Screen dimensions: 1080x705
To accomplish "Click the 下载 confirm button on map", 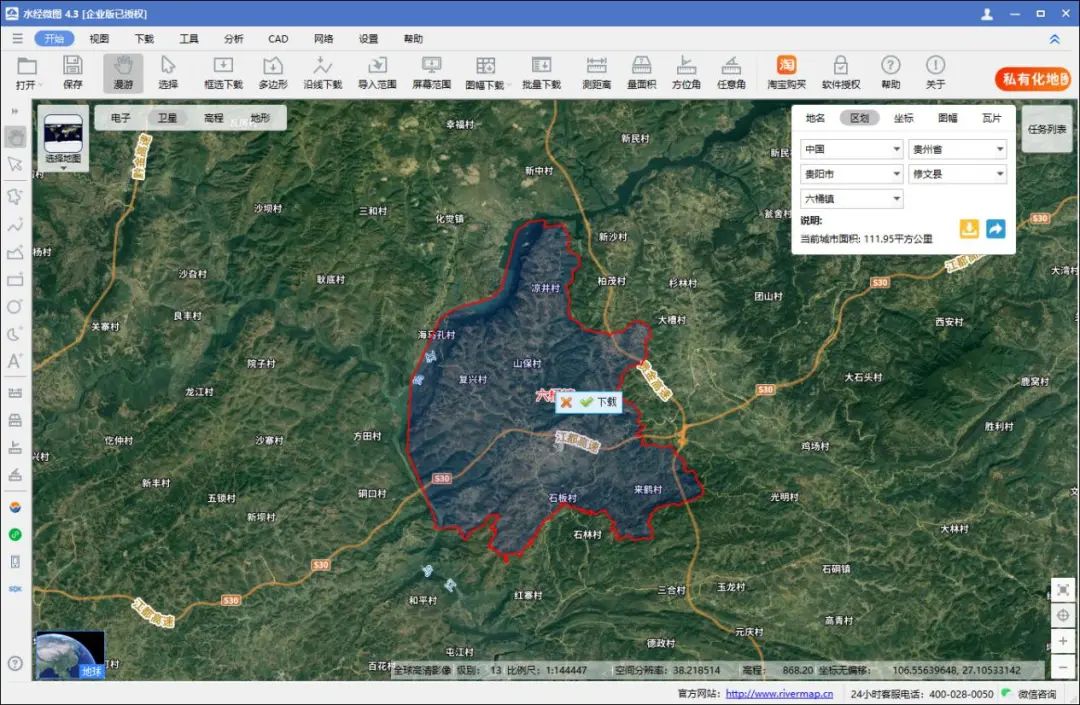I will [x=600, y=402].
